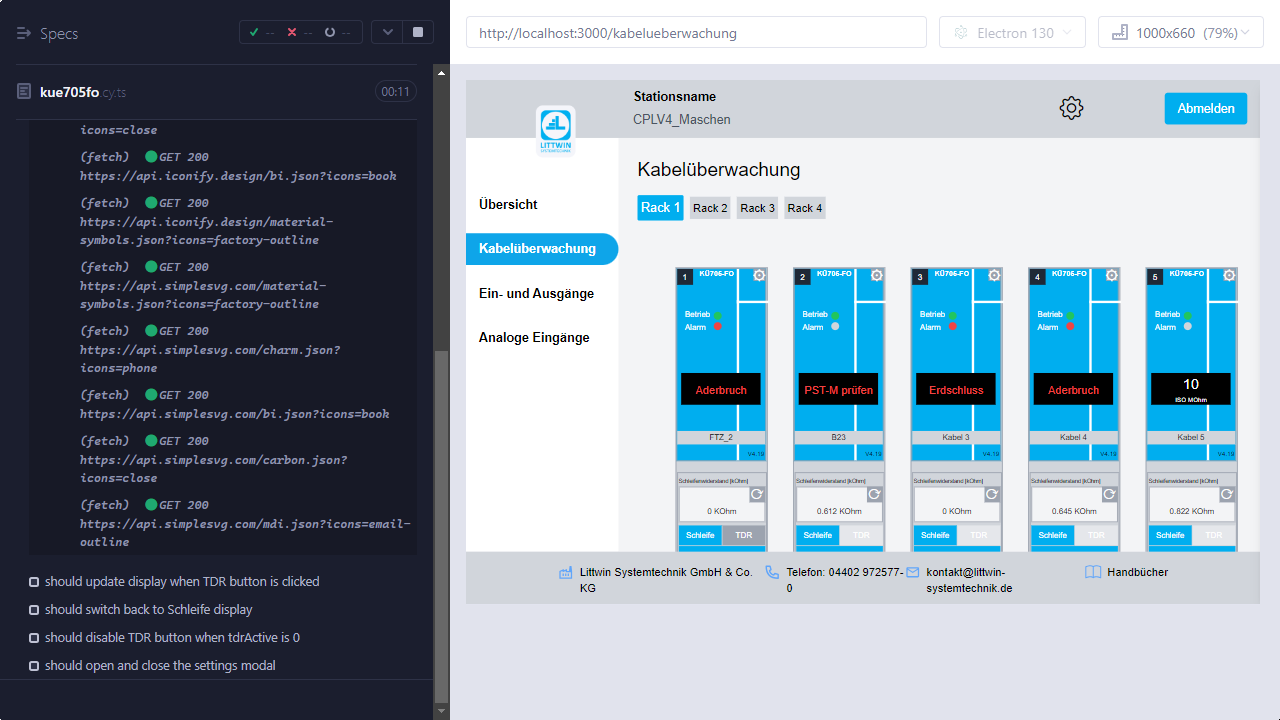1280x720 pixels.
Task: Switch module 5 to TDR
Action: (1213, 535)
